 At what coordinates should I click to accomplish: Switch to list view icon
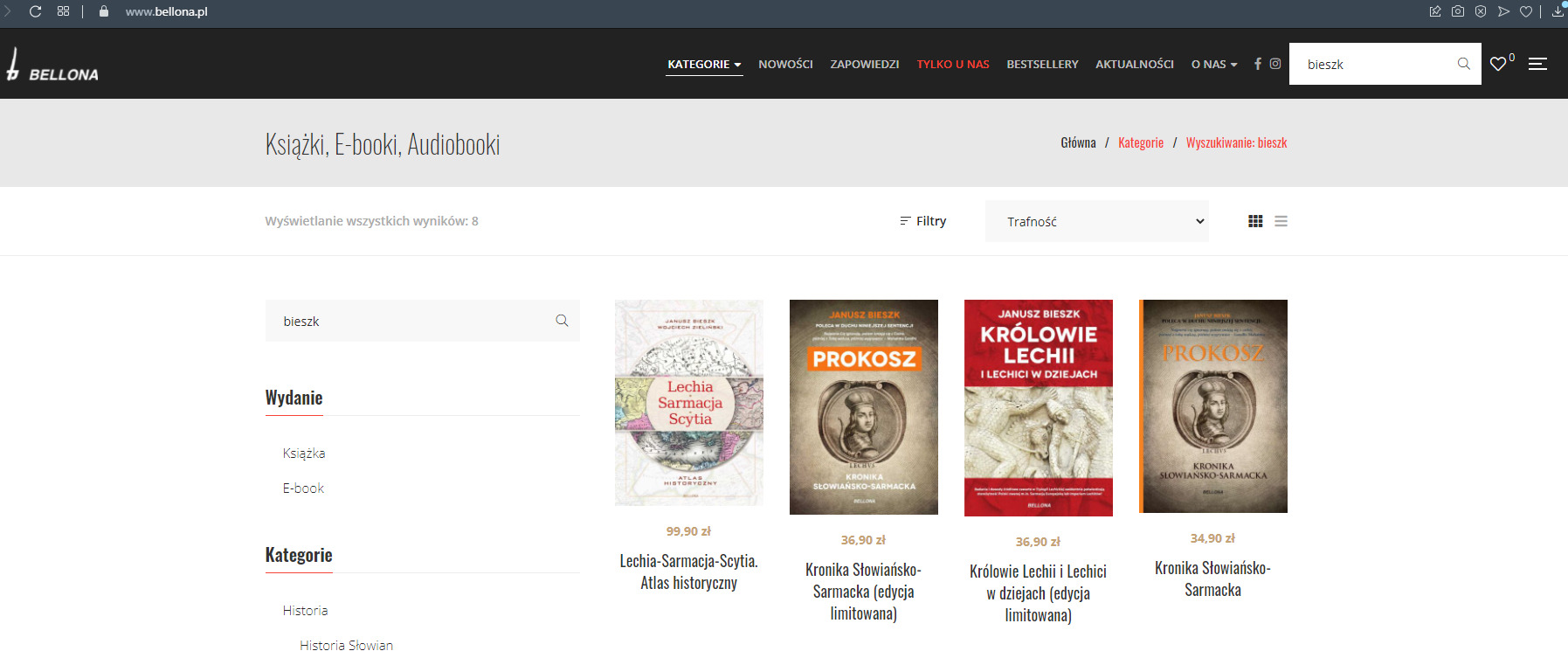[x=1281, y=221]
